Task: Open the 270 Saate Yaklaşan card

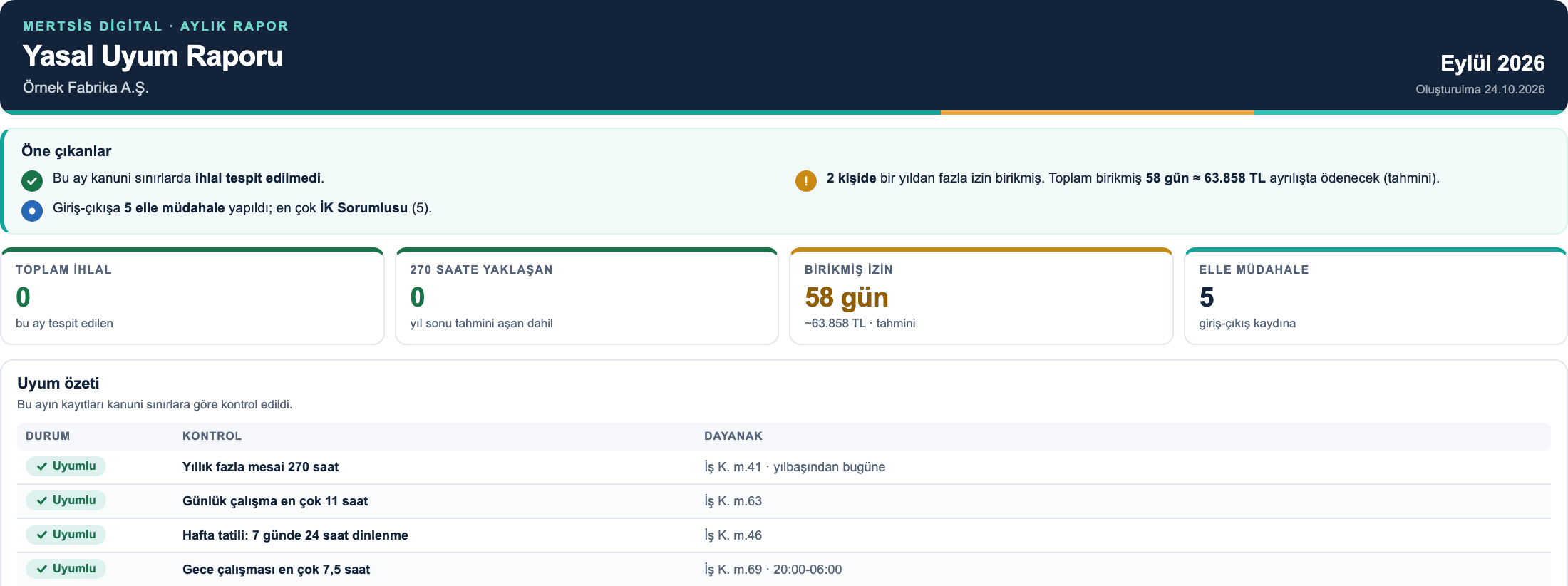Action: click(x=587, y=297)
